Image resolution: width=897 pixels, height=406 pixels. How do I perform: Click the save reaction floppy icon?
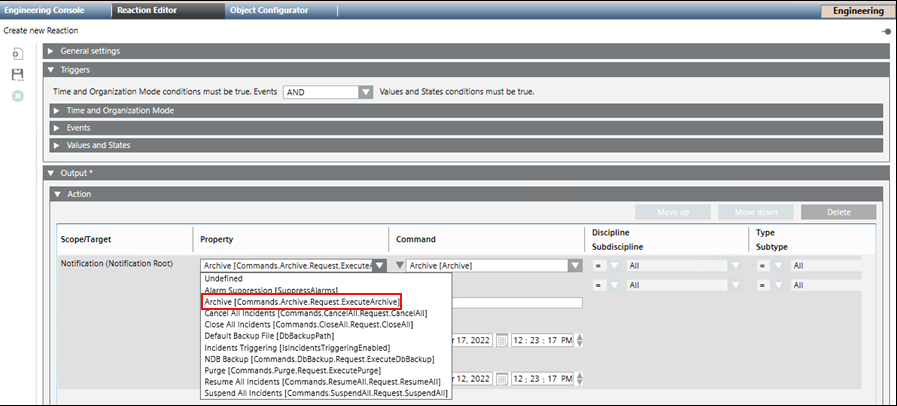17,74
